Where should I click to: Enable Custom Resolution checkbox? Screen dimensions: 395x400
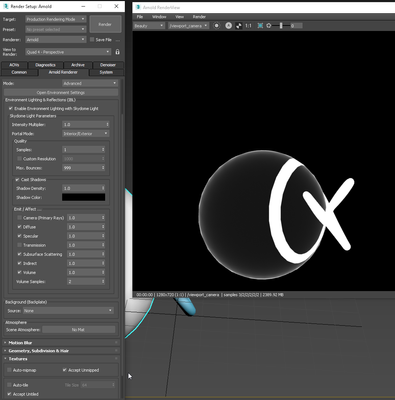[19, 159]
